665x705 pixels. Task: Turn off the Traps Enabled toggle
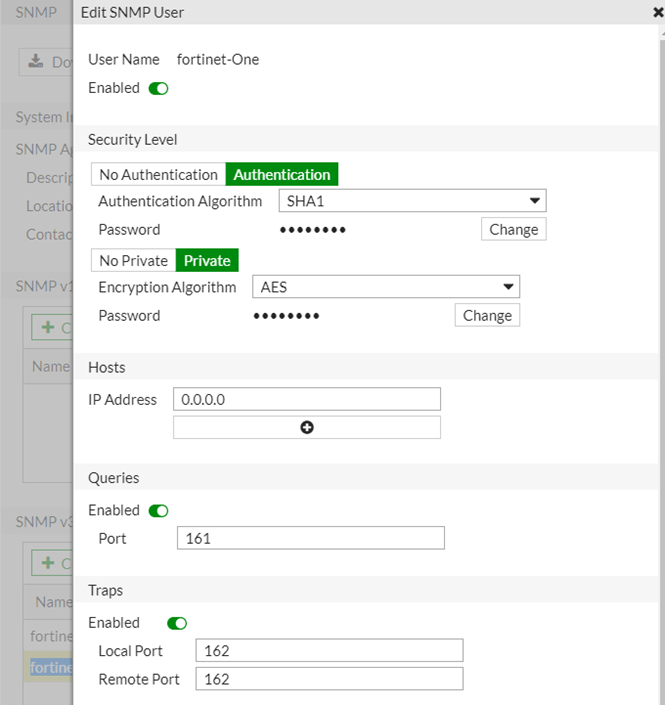177,623
